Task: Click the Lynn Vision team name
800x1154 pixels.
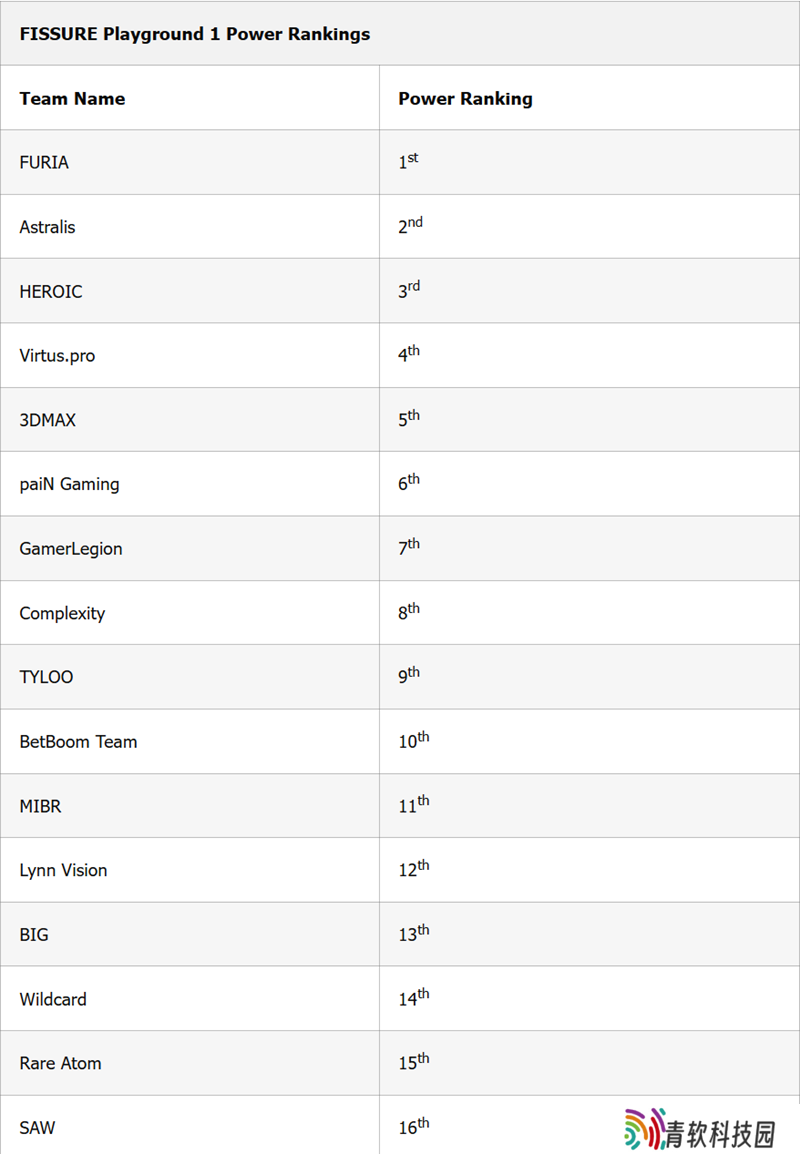Action: [x=63, y=870]
